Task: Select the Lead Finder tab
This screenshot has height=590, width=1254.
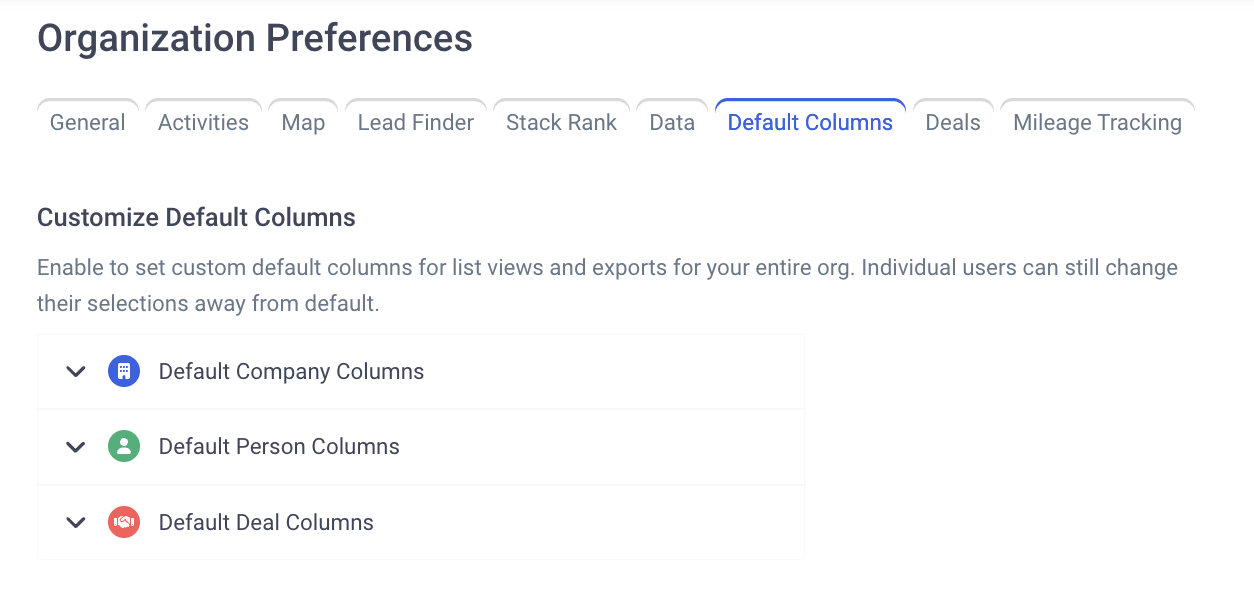Action: tap(416, 122)
